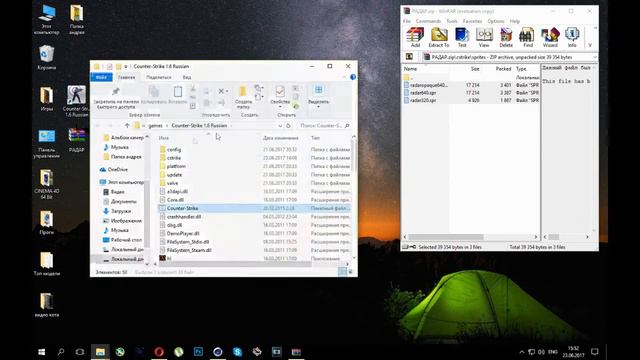Open the File menu in WinRAR

click(407, 21)
